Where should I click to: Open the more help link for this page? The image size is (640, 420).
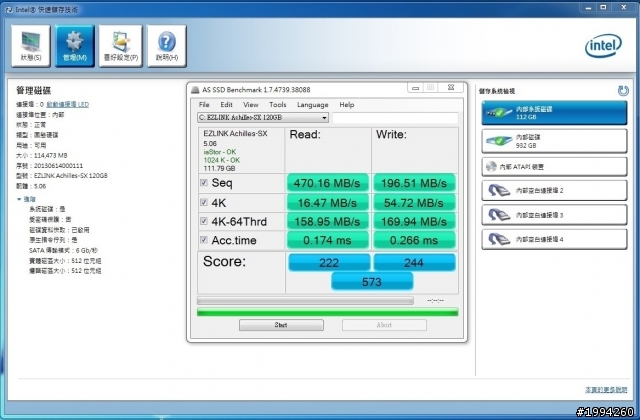[x=606, y=390]
